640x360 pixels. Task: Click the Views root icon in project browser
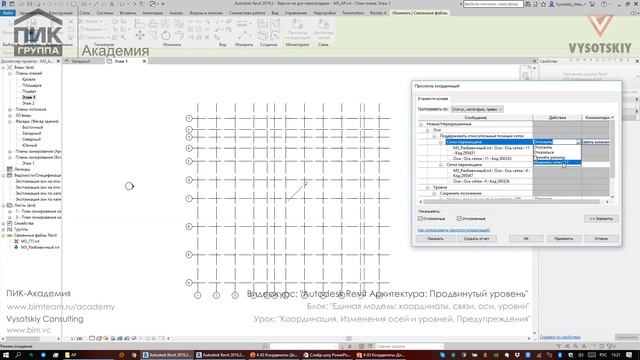10,67
